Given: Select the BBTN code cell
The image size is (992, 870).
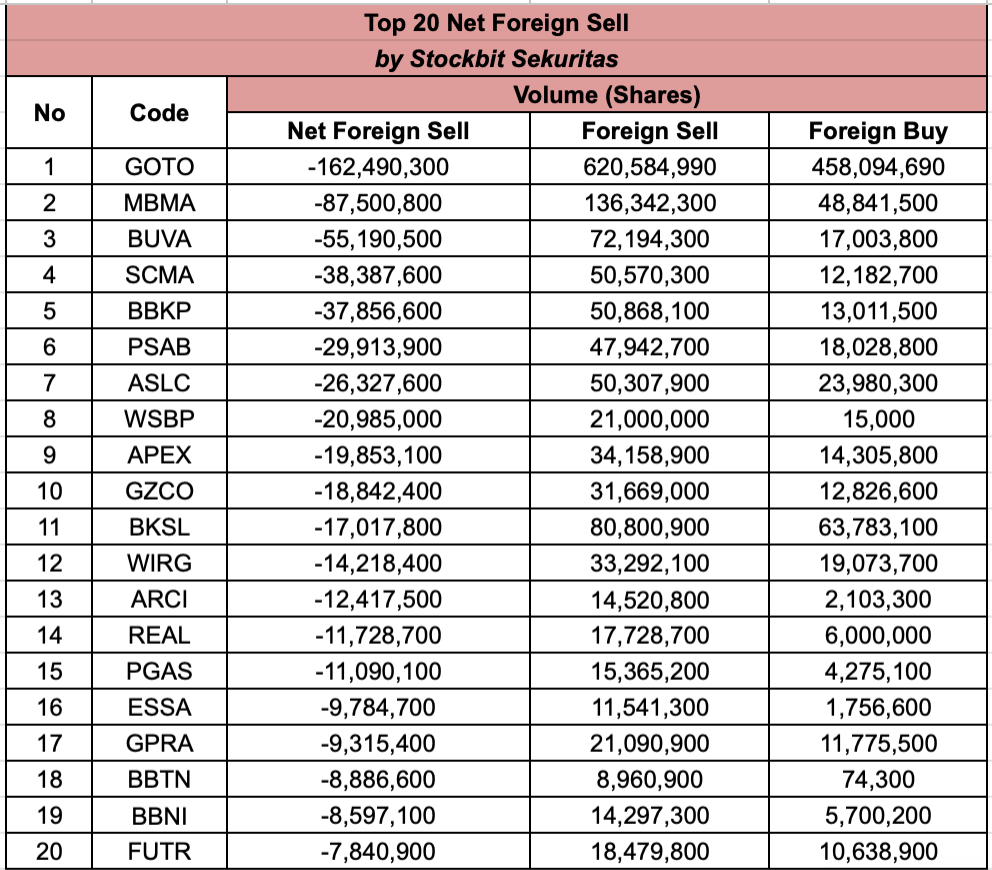Looking at the screenshot, I should (159, 779).
